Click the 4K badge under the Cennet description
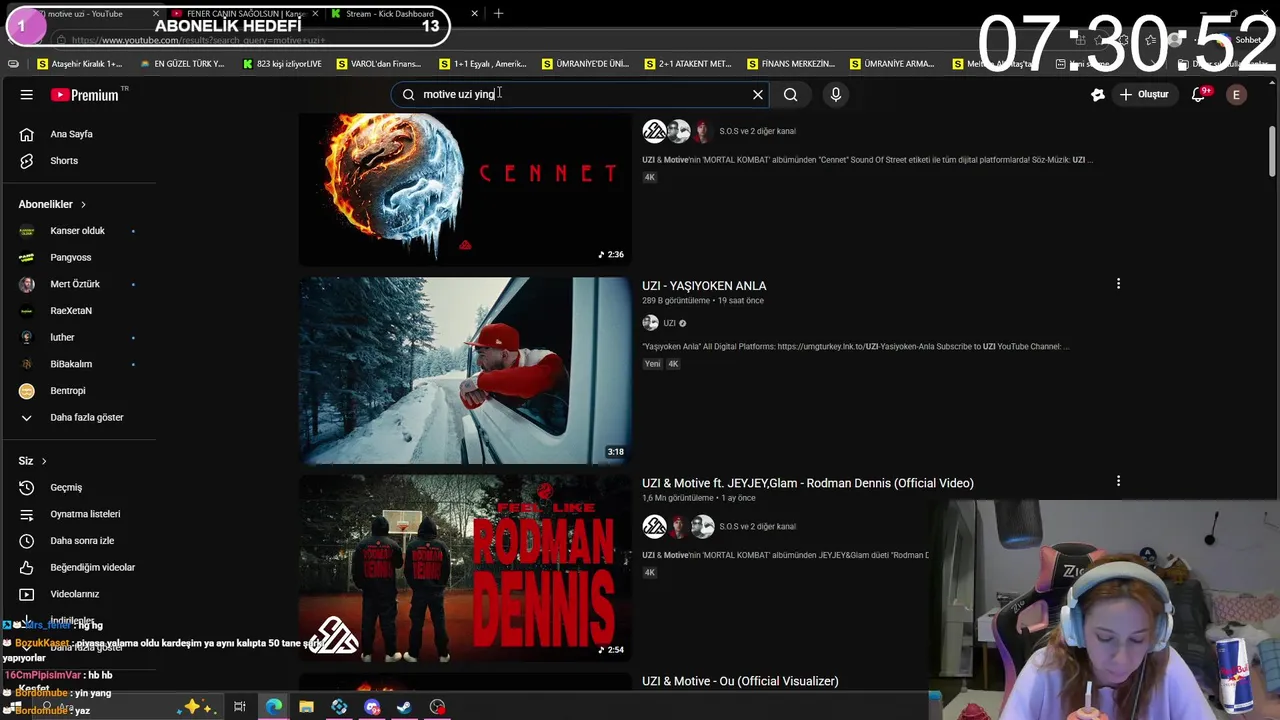 pyautogui.click(x=649, y=177)
